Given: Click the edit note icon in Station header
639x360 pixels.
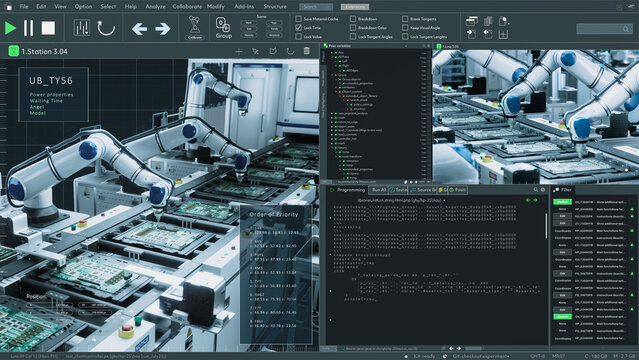Looking at the screenshot, I should tap(273, 51).
